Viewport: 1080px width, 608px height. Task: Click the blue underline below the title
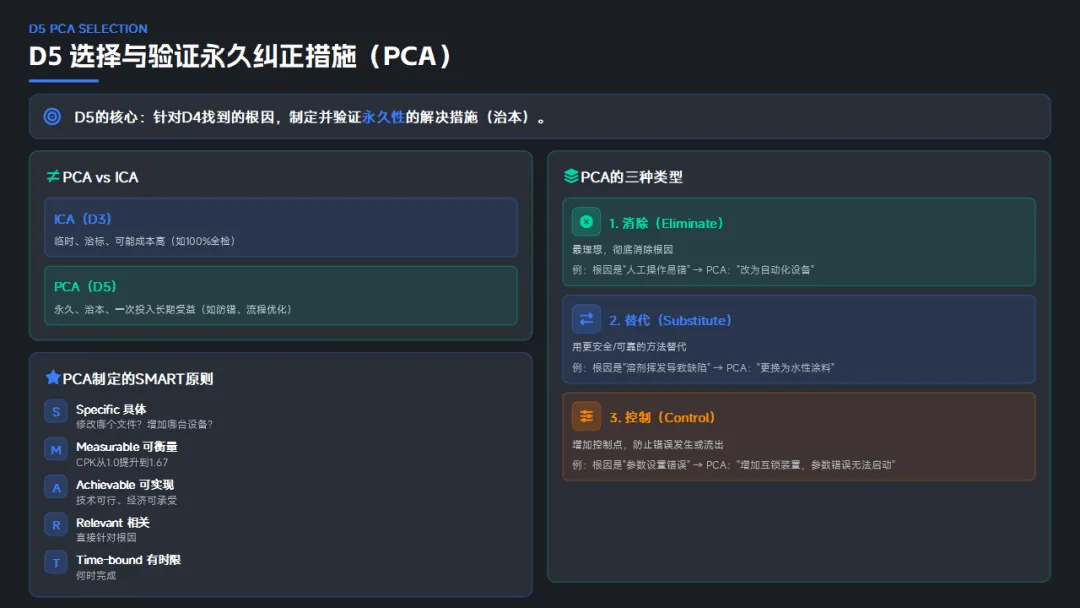click(x=64, y=81)
